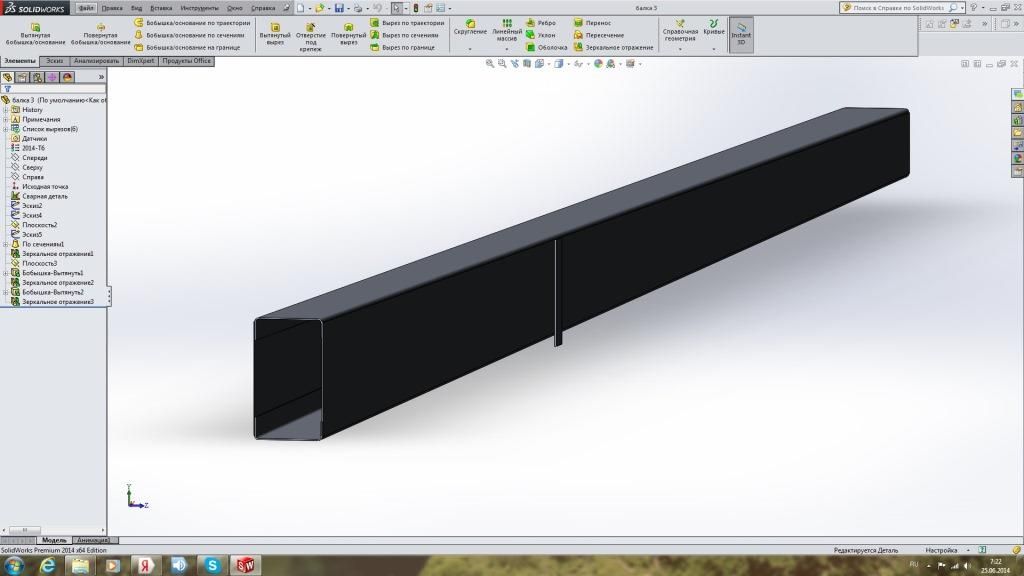
Task: Open Справочная геометрия dropdown arrow
Action: (x=680, y=49)
